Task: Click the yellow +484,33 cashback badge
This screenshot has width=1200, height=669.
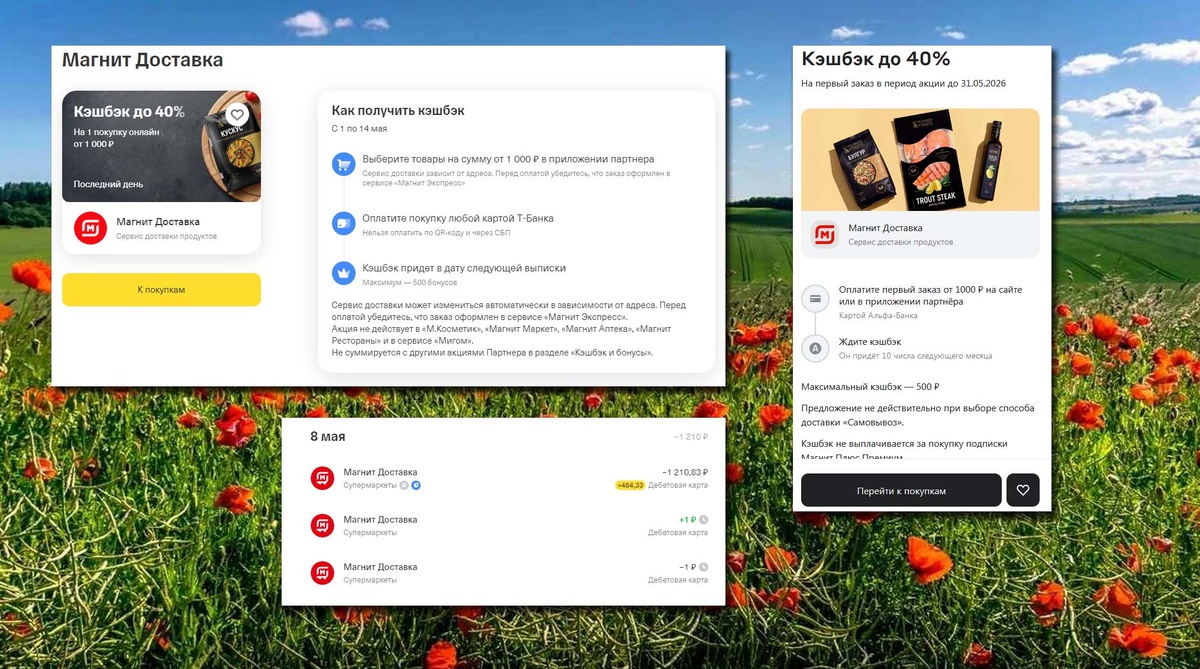Action: pyautogui.click(x=630, y=485)
